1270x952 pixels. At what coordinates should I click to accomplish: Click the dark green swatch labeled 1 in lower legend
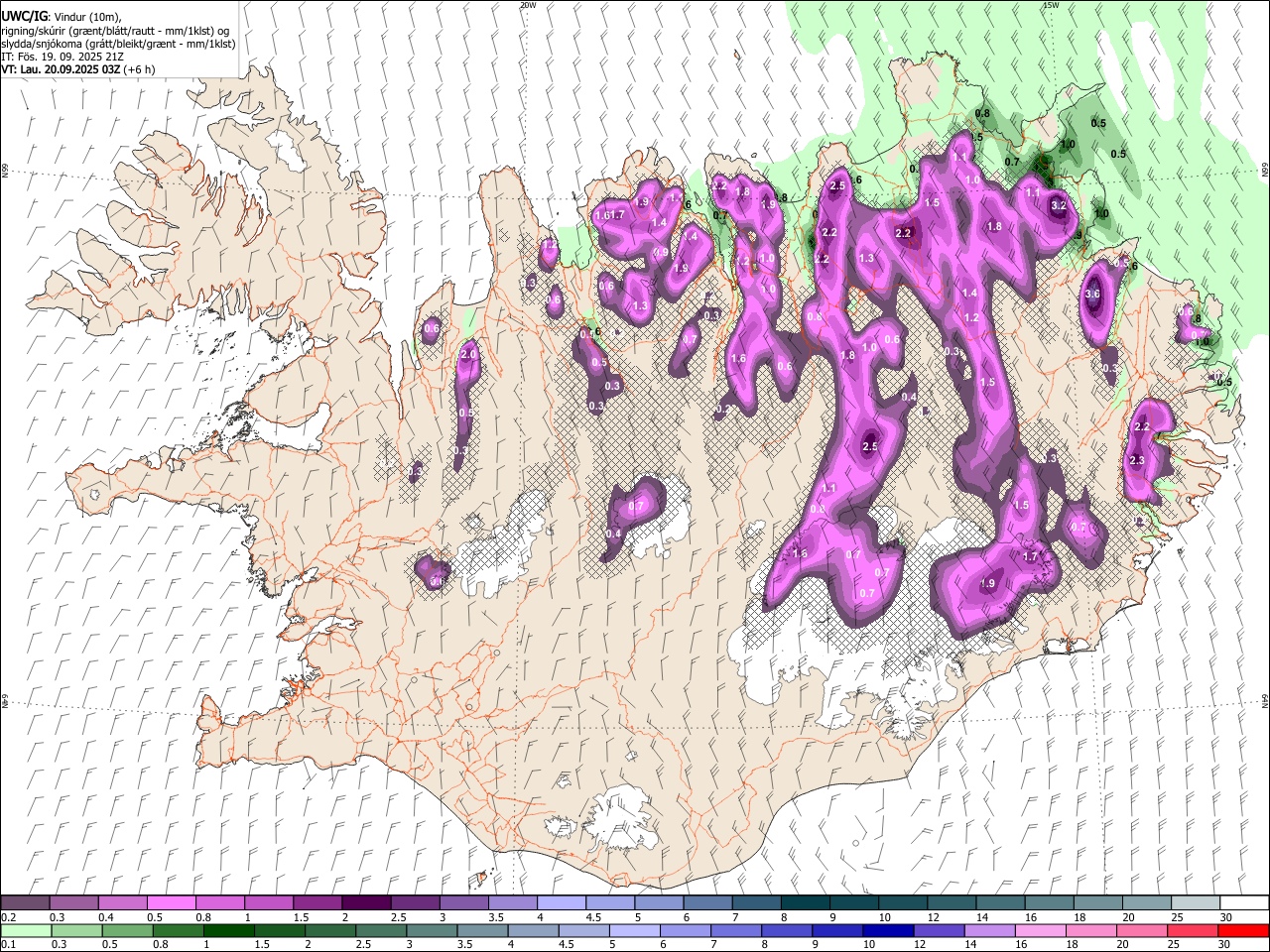pos(228,931)
